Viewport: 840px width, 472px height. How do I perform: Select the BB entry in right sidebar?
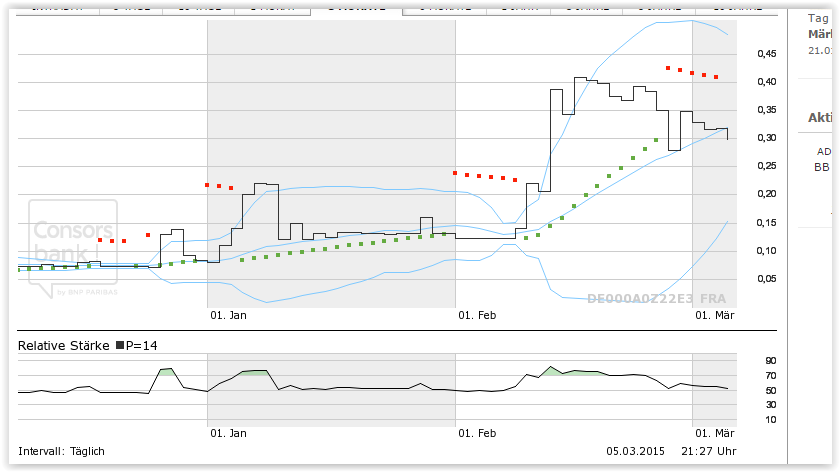coord(822,167)
